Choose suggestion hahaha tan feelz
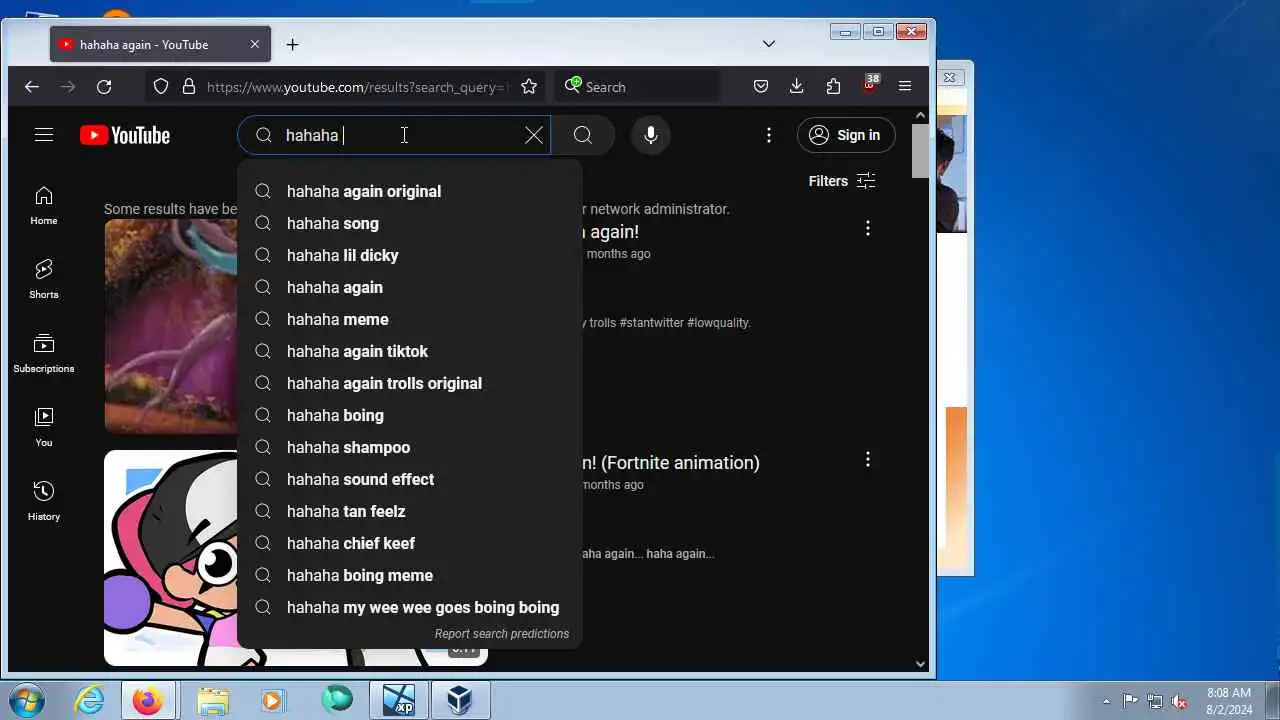This screenshot has height=720, width=1280. (409, 511)
